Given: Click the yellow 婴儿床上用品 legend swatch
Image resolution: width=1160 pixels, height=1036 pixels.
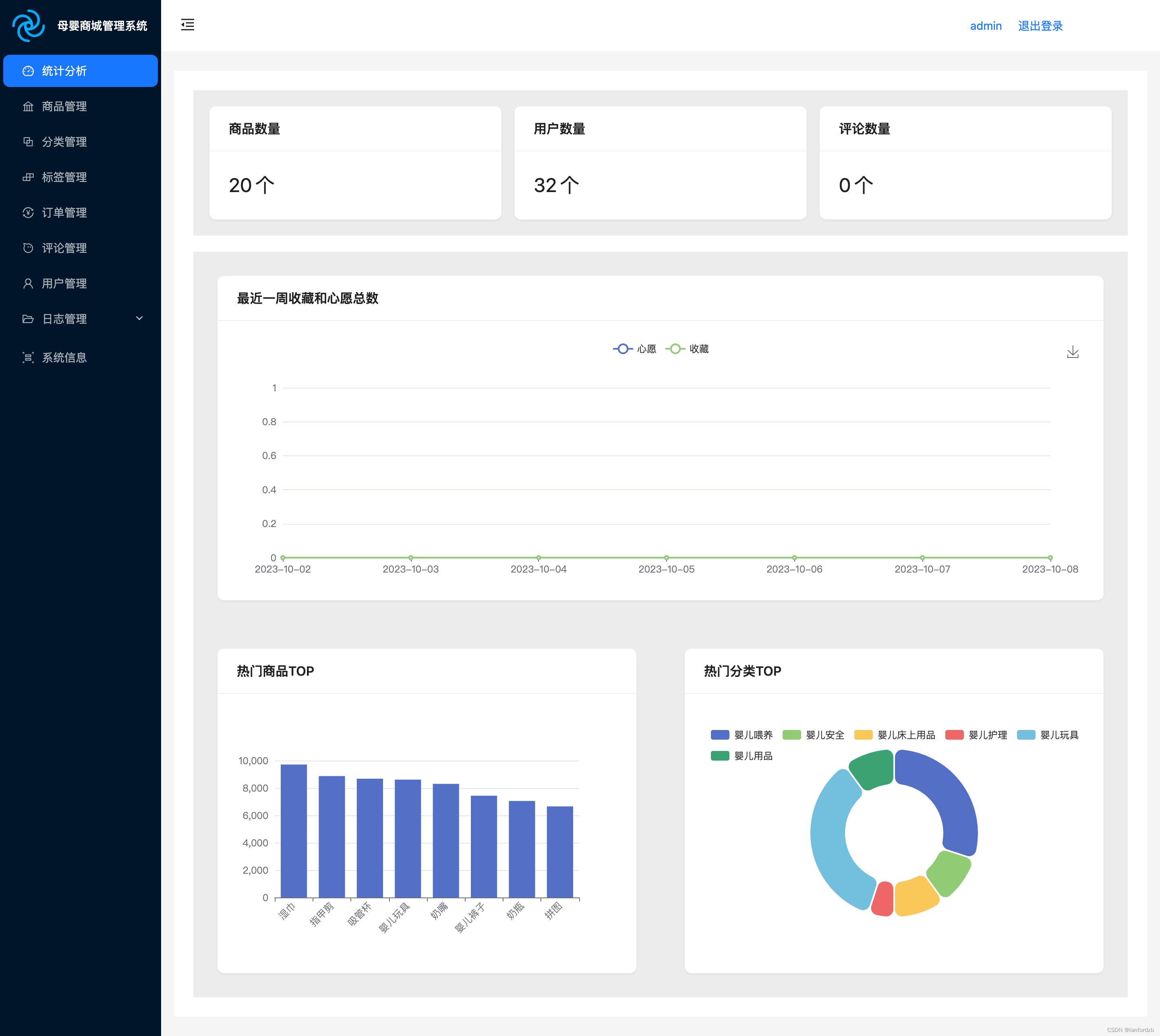Looking at the screenshot, I should (x=863, y=735).
